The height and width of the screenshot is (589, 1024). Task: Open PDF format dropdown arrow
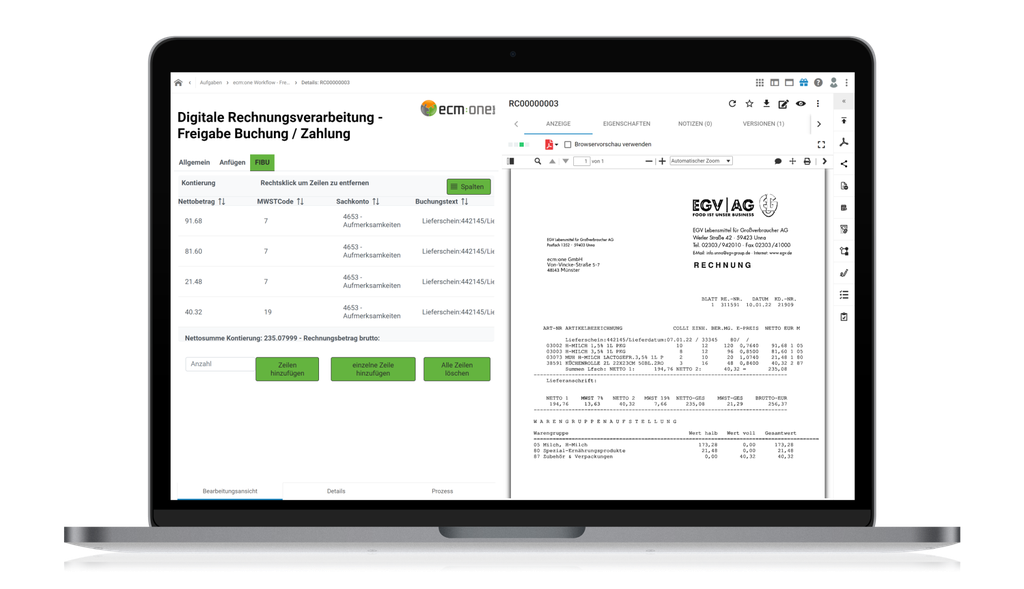[x=556, y=145]
